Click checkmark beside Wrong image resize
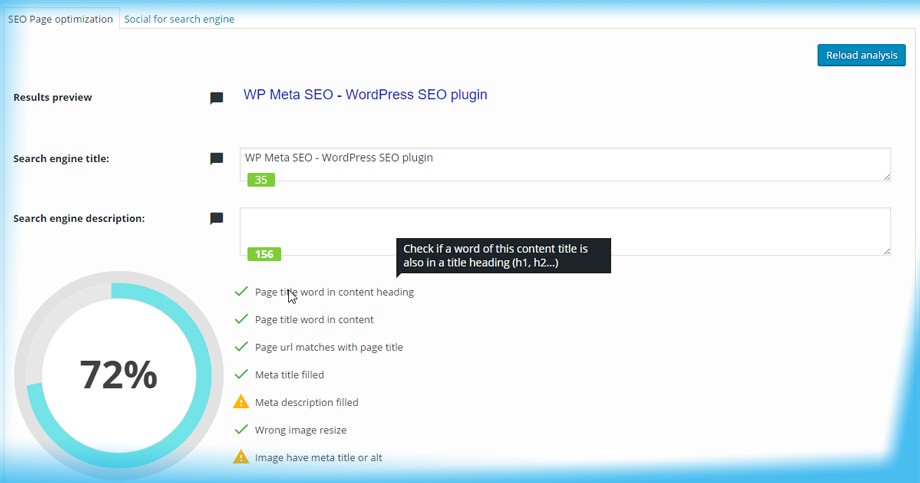 click(241, 429)
